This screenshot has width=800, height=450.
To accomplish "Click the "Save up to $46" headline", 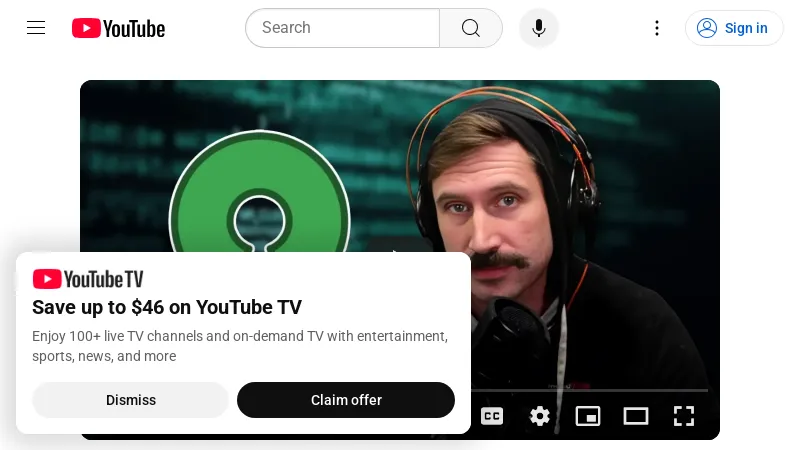I will pyautogui.click(x=167, y=307).
